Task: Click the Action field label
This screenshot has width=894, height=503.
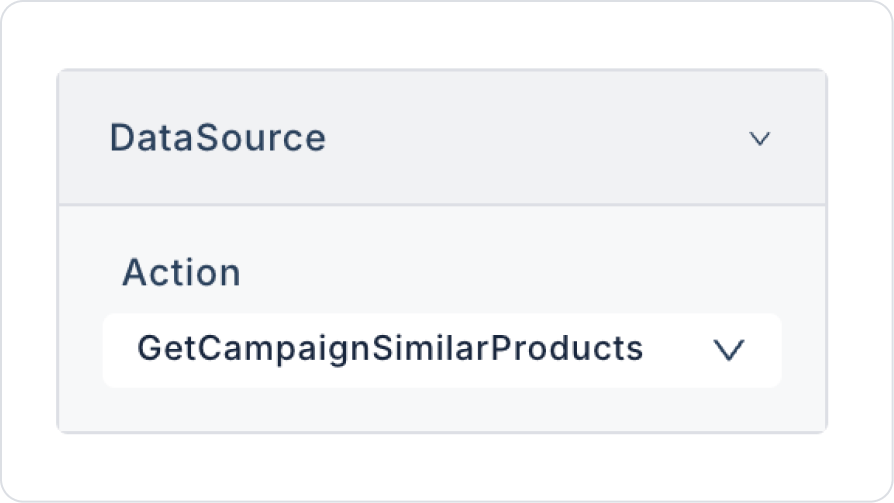Action: 181,272
